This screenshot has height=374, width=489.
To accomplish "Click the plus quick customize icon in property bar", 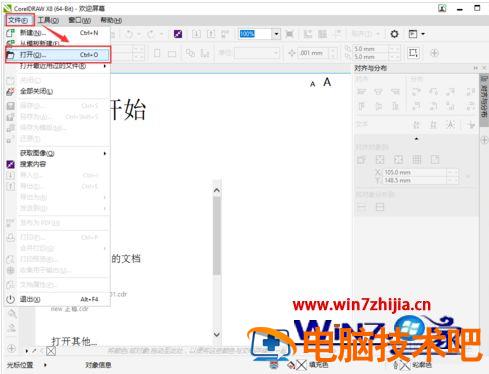I will [x=434, y=53].
